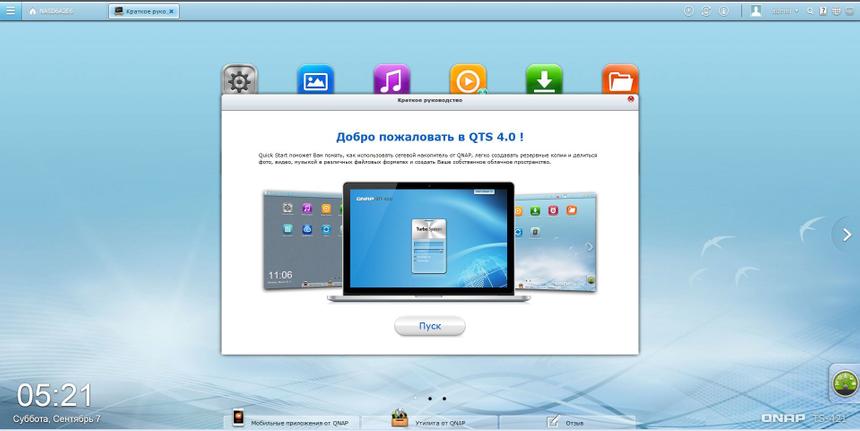The height and width of the screenshot is (431, 860).
Task: Click the date Суббота, Сентябрь 7
Action: coord(56,419)
